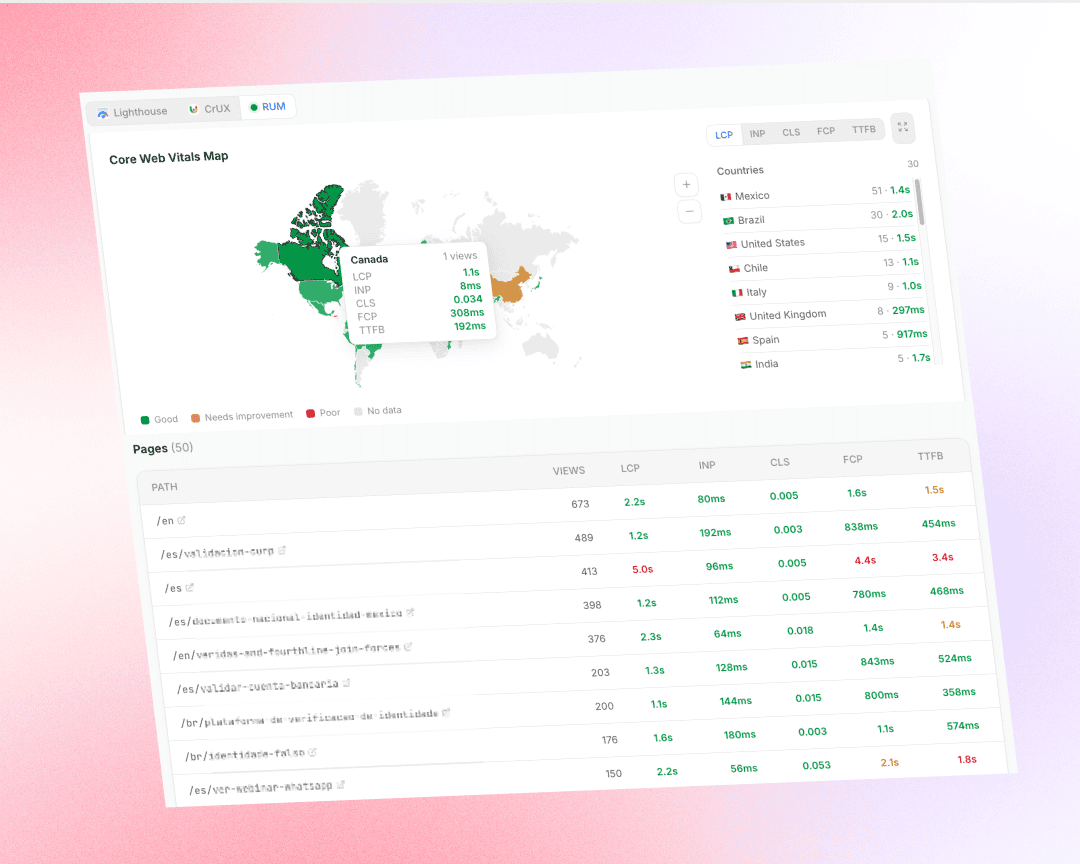Select the LCP metric tab
This screenshot has height=864, width=1080.
[724, 135]
